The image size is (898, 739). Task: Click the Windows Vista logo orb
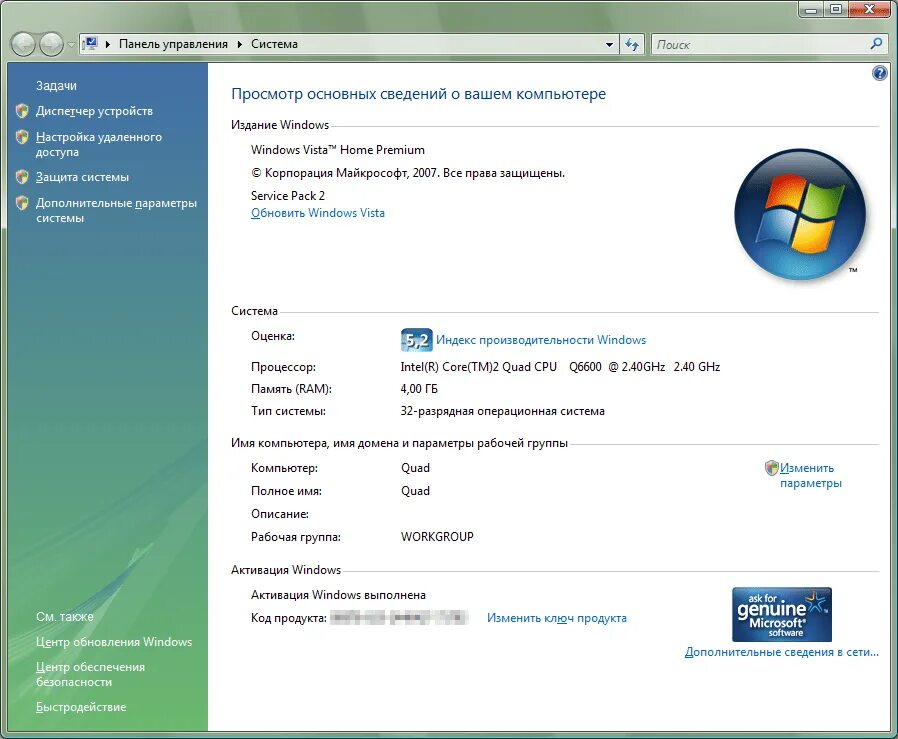tap(800, 215)
